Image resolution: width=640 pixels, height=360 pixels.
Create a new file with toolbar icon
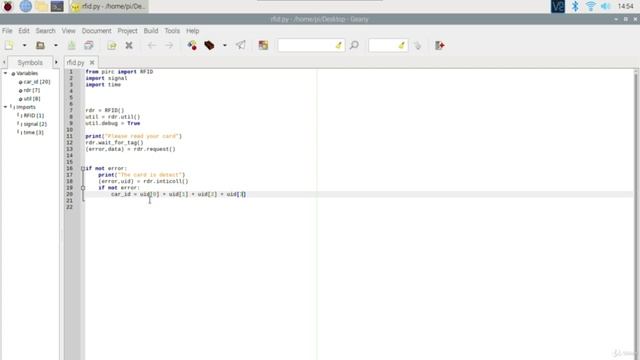coord(9,45)
